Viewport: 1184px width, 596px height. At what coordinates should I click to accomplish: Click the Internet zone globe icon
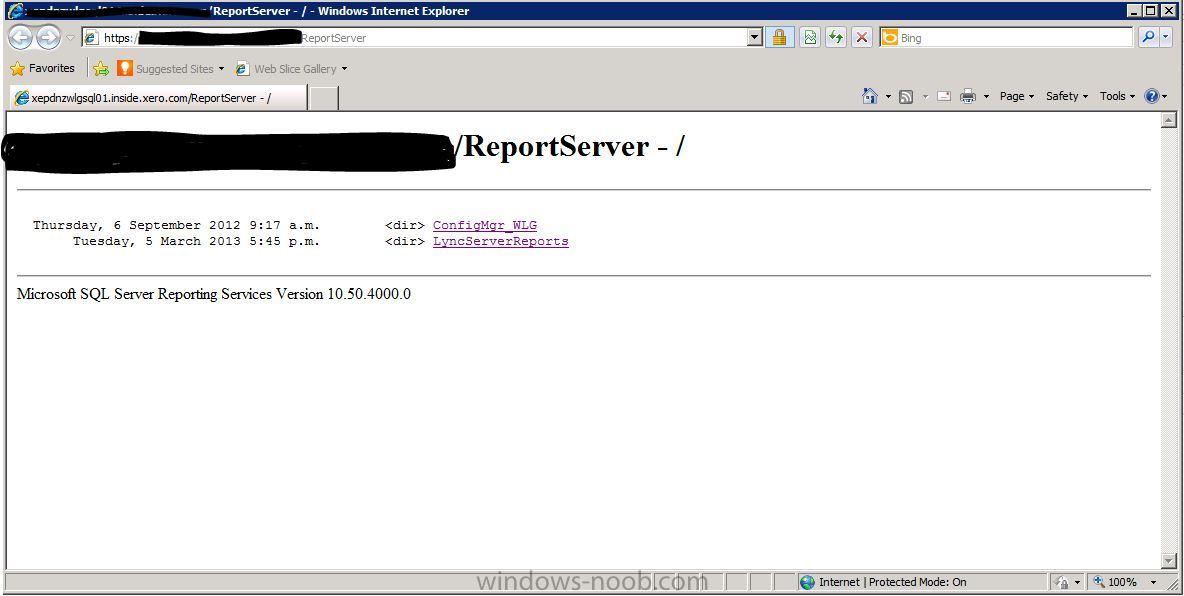(x=807, y=582)
